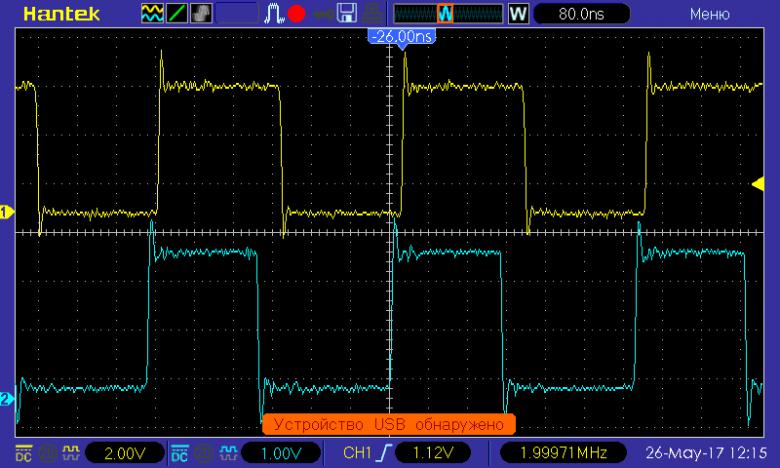The width and height of the screenshot is (780, 468).
Task: Click the orange USB detected notification
Action: [x=388, y=424]
